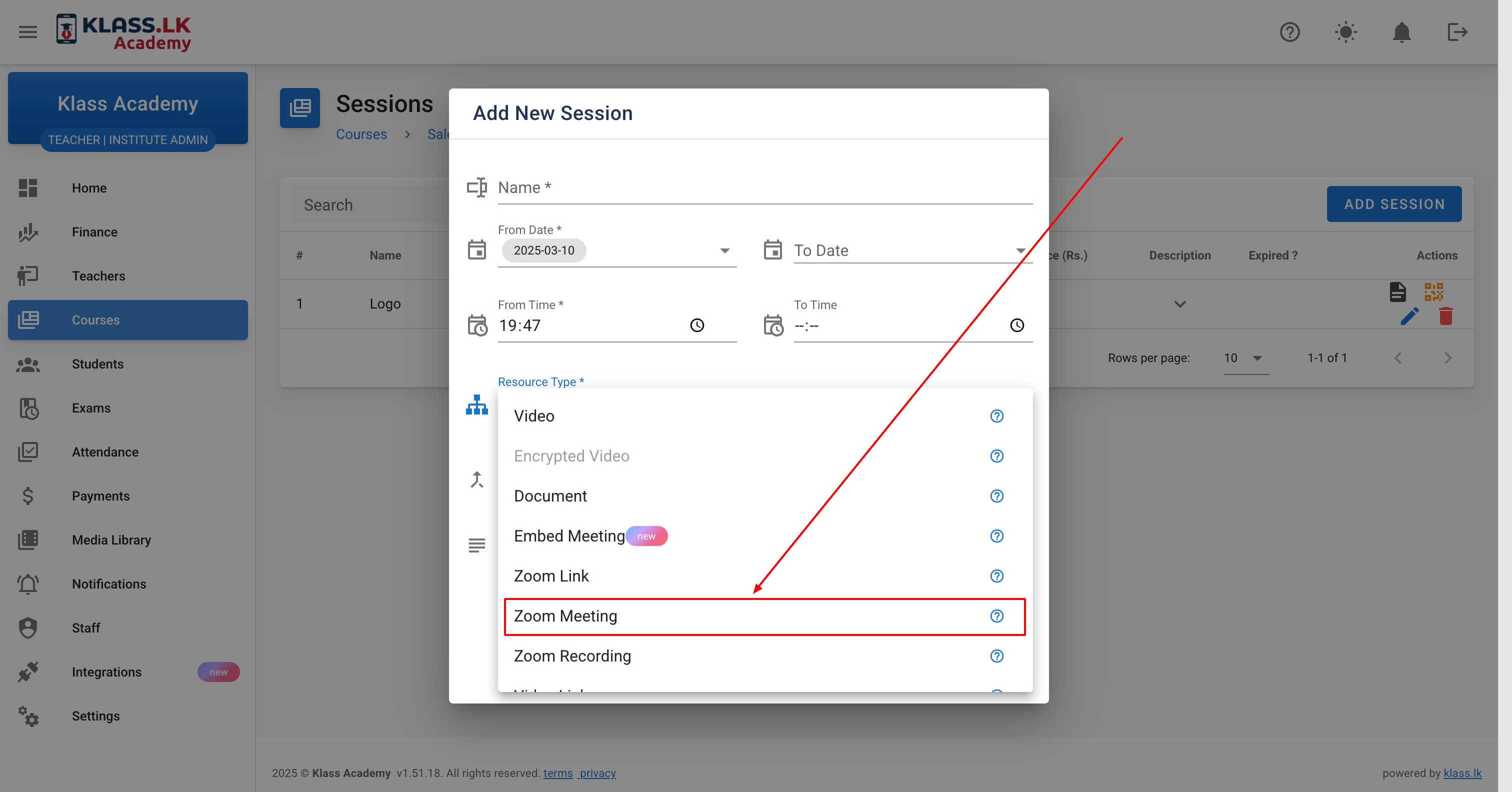1512x792 pixels.
Task: Open the hamburger menu icon
Action: (x=27, y=31)
